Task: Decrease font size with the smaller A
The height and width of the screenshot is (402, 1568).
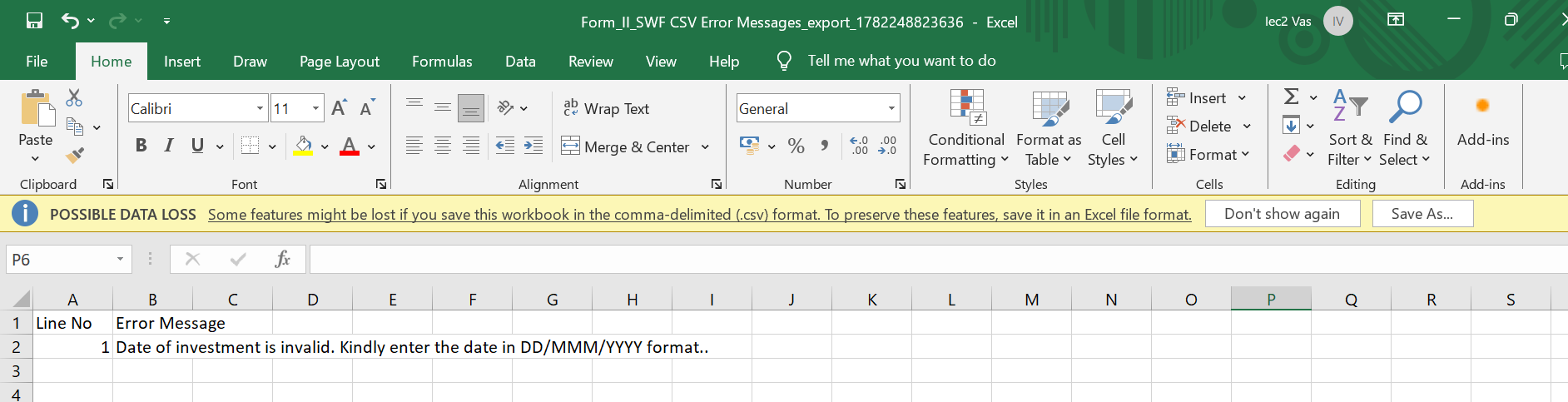Action: [367, 108]
